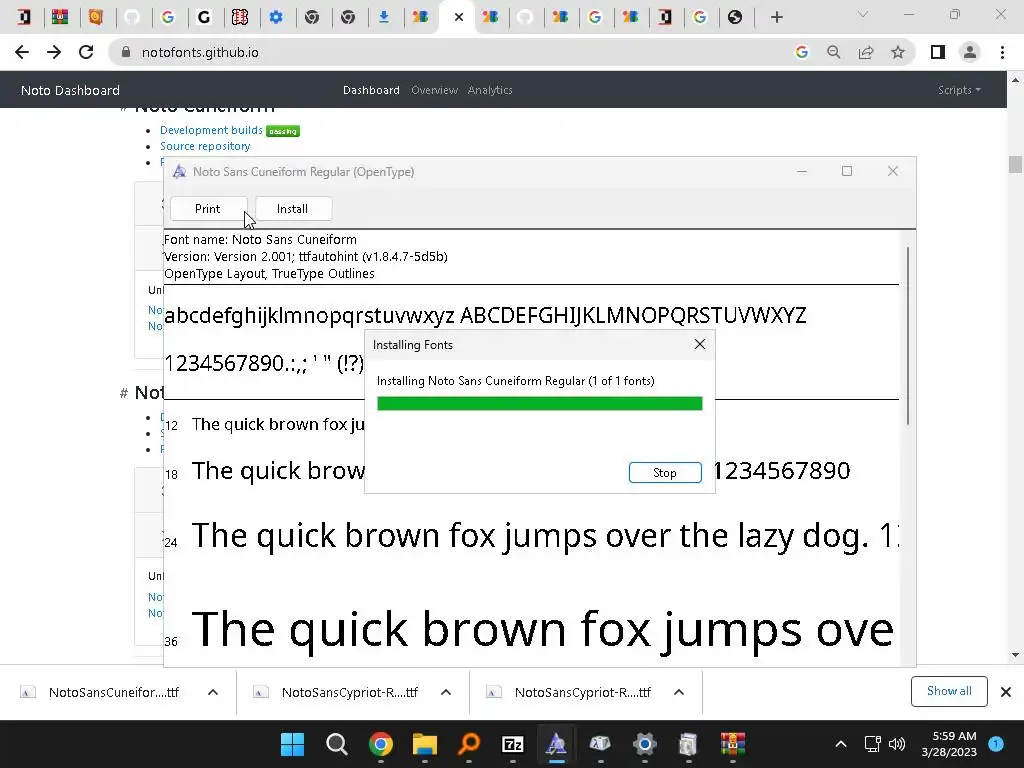Click the font viewer window title icon
This screenshot has width=1024, height=768.
click(180, 172)
